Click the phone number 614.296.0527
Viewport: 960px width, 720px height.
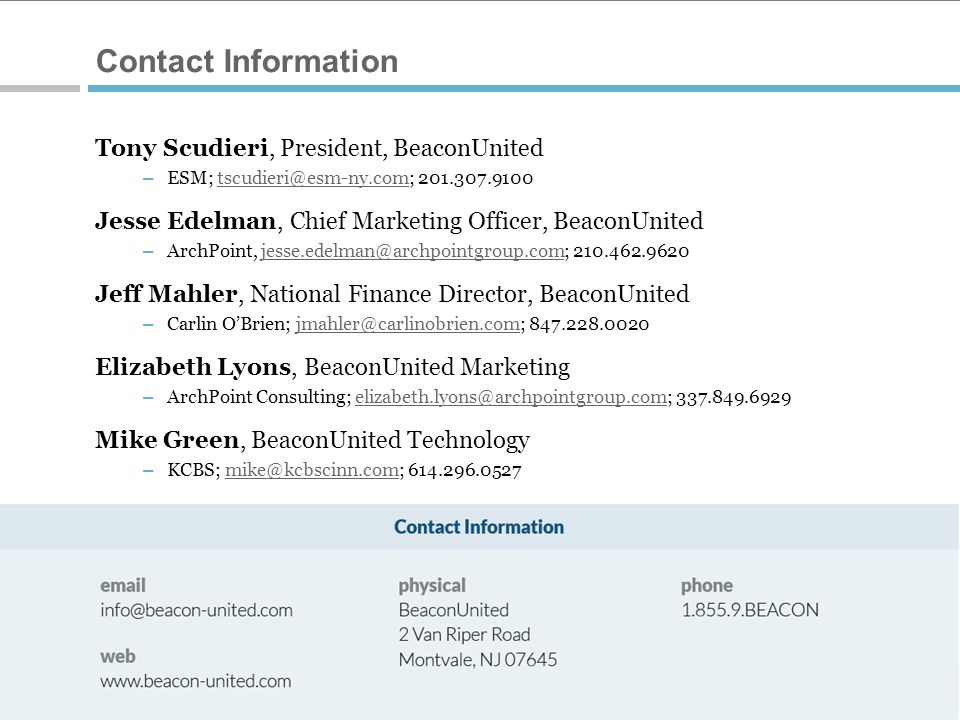point(465,470)
